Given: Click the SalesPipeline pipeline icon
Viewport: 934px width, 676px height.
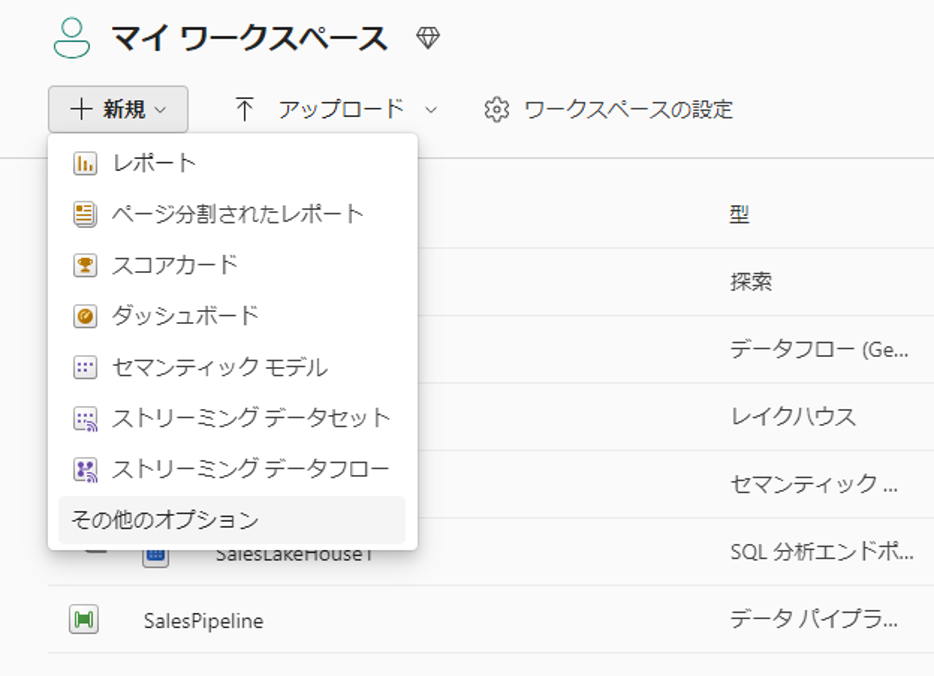Looking at the screenshot, I should pyautogui.click(x=84, y=620).
